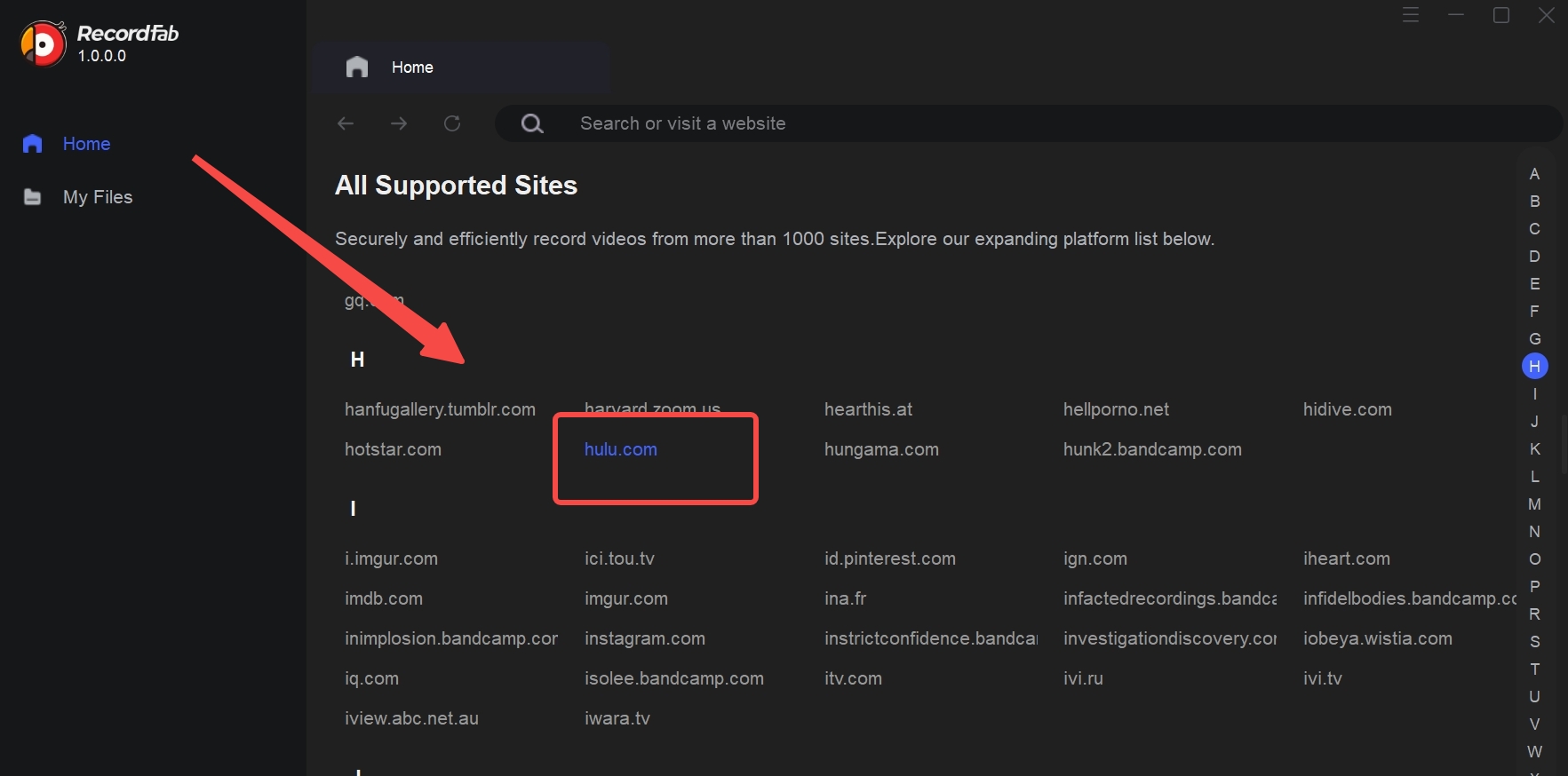The width and height of the screenshot is (1568, 776).
Task: Reload the page with refresh icon
Action: pos(452,123)
